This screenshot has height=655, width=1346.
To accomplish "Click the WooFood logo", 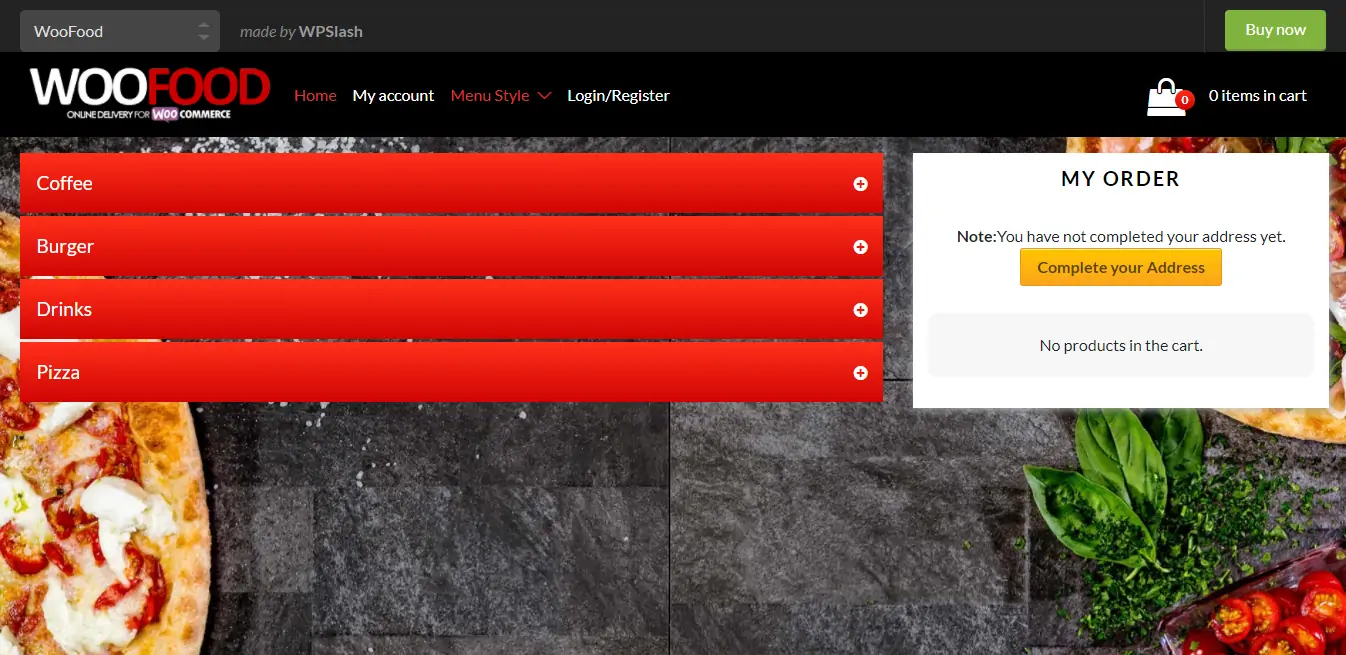I will 150,95.
